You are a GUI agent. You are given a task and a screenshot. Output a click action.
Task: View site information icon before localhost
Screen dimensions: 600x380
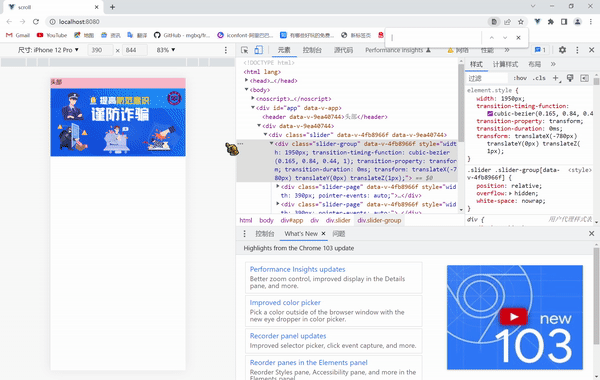tap(52, 22)
